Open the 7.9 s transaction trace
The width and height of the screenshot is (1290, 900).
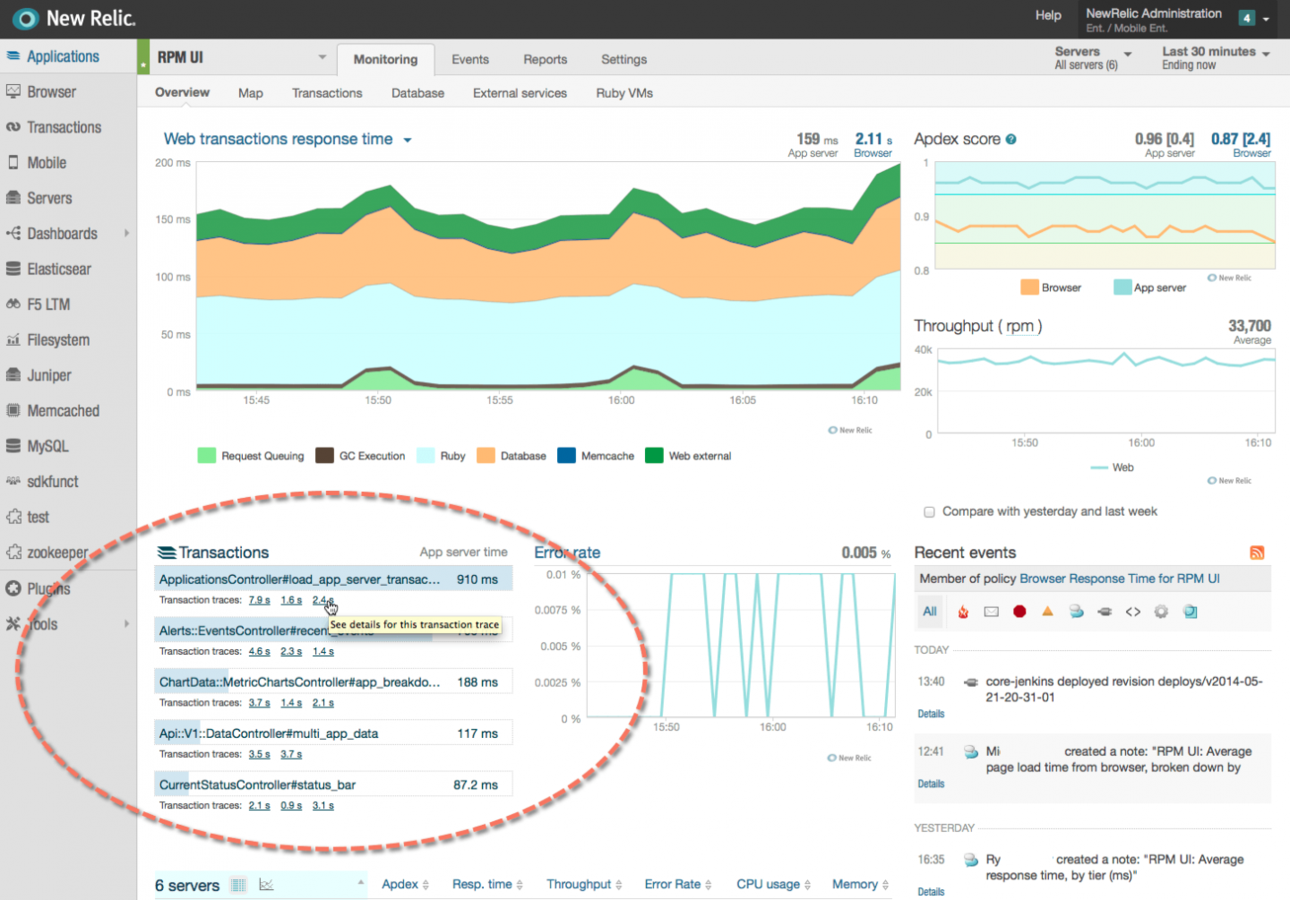click(259, 601)
